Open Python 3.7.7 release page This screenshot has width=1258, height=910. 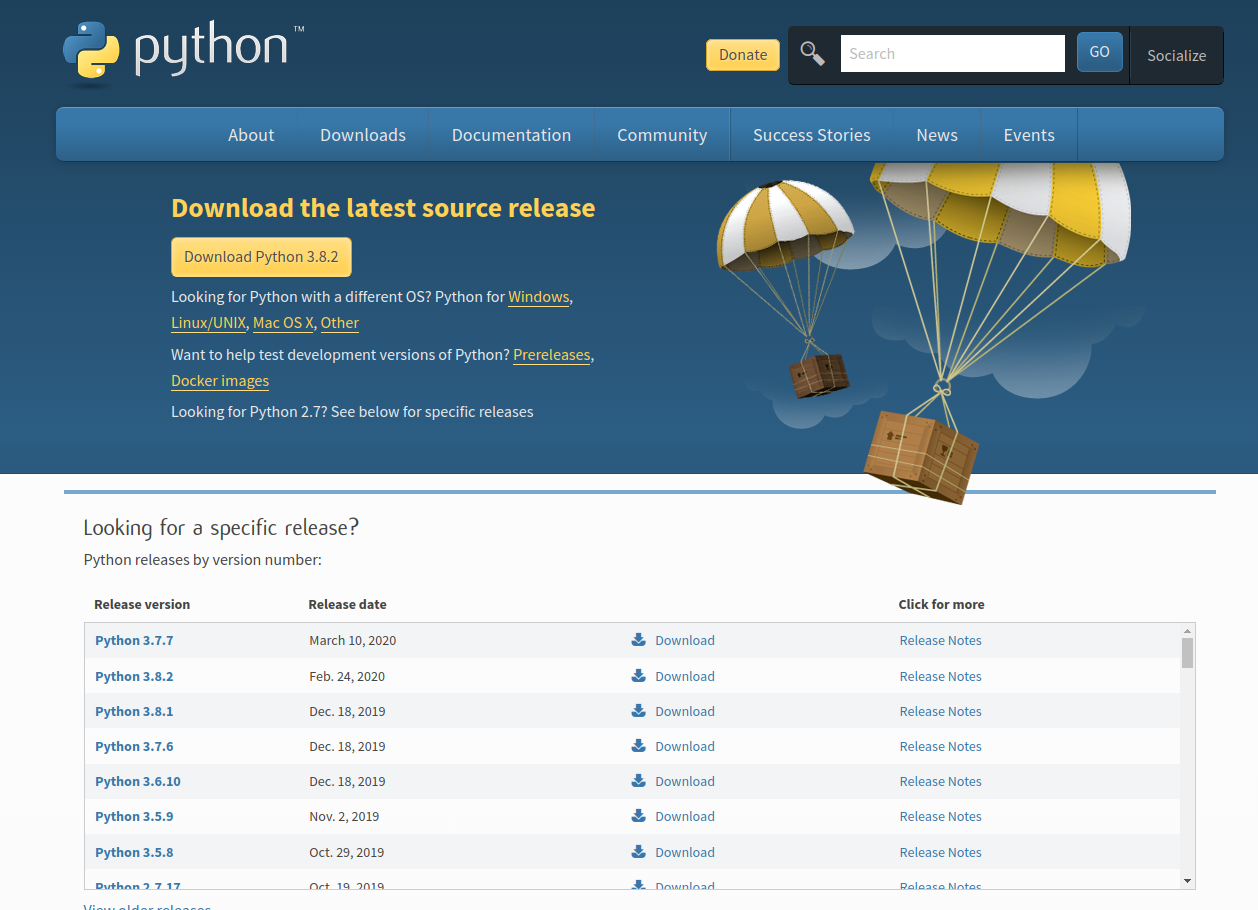click(134, 640)
